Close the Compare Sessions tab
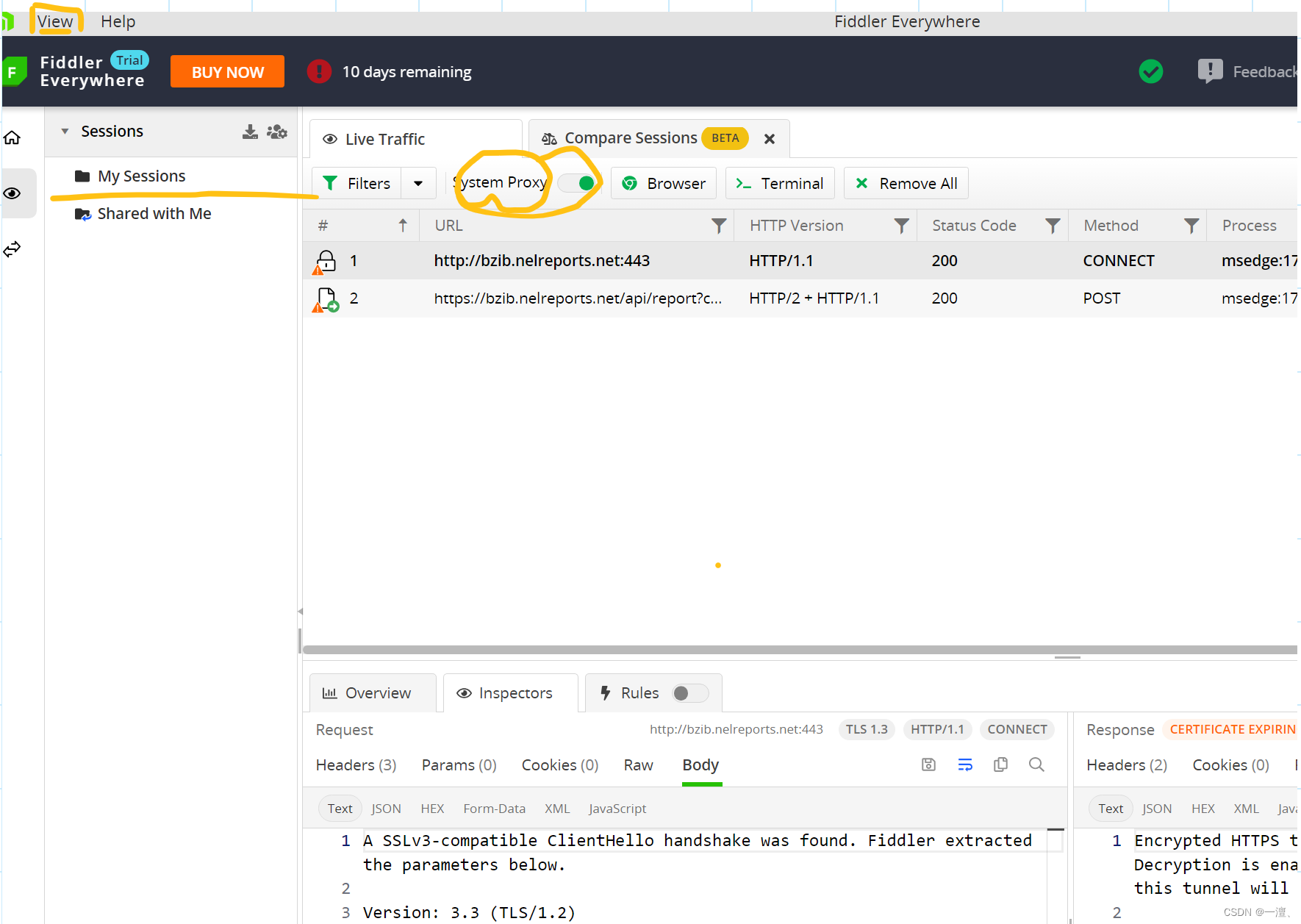Viewport: 1301px width, 924px height. (x=770, y=139)
